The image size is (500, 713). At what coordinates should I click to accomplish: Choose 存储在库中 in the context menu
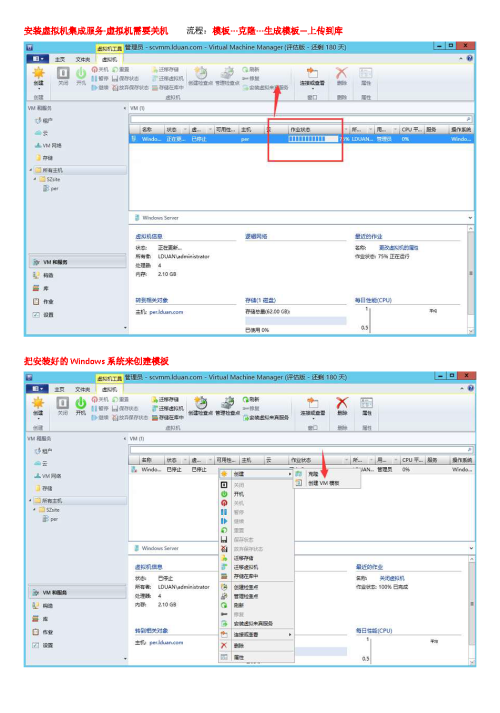click(256, 576)
